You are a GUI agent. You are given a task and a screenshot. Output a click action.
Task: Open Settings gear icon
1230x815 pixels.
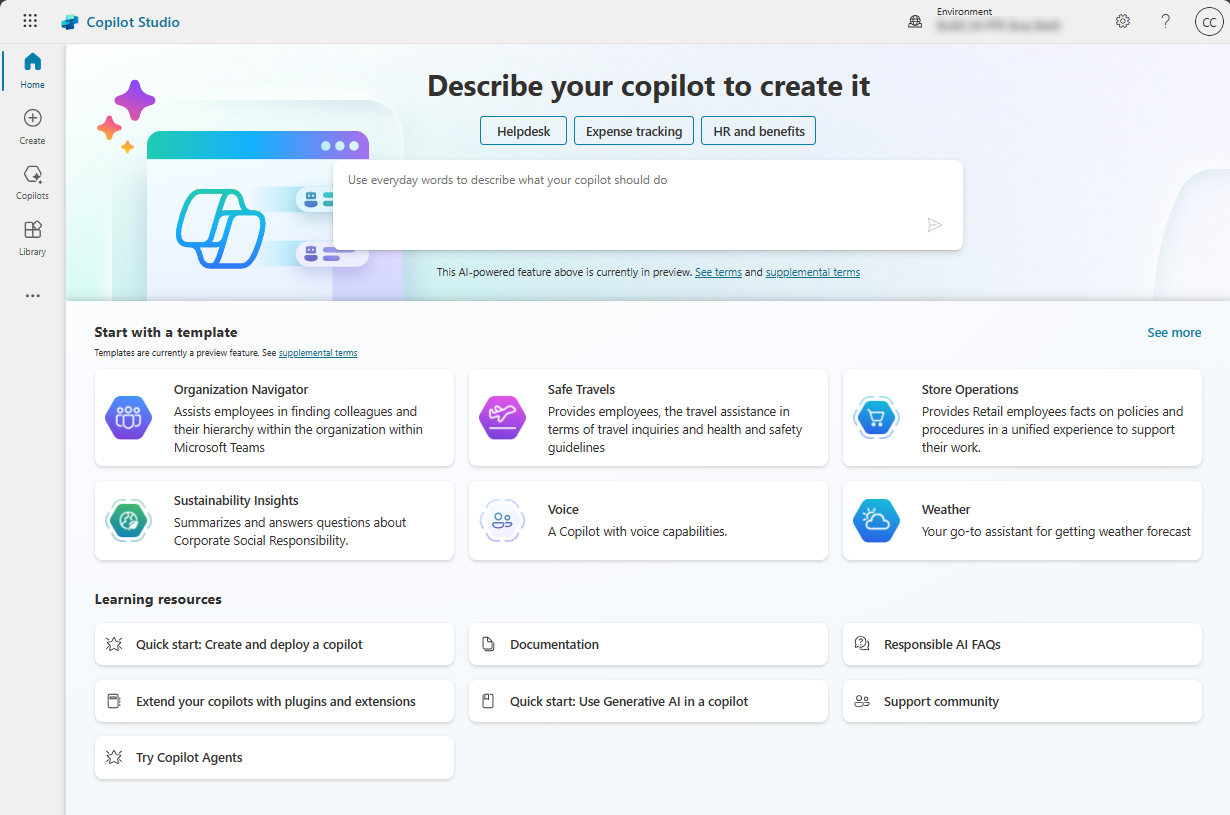(x=1123, y=21)
